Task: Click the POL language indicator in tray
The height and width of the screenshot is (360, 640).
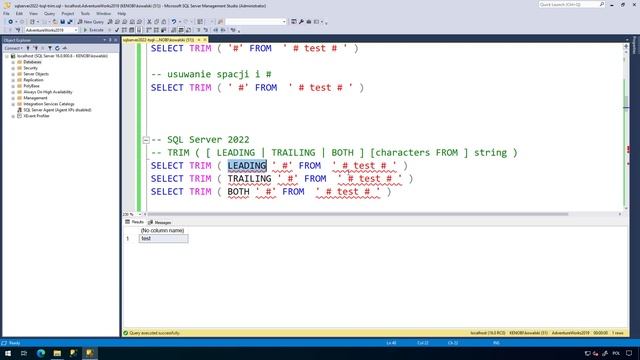Action: (616, 353)
